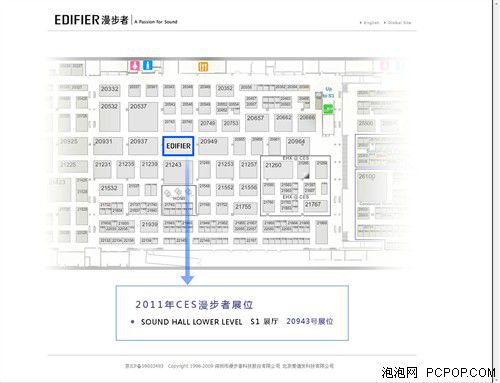Click the copyright footer text
Viewport: 500px width, 383px height.
pyautogui.click(x=229, y=366)
